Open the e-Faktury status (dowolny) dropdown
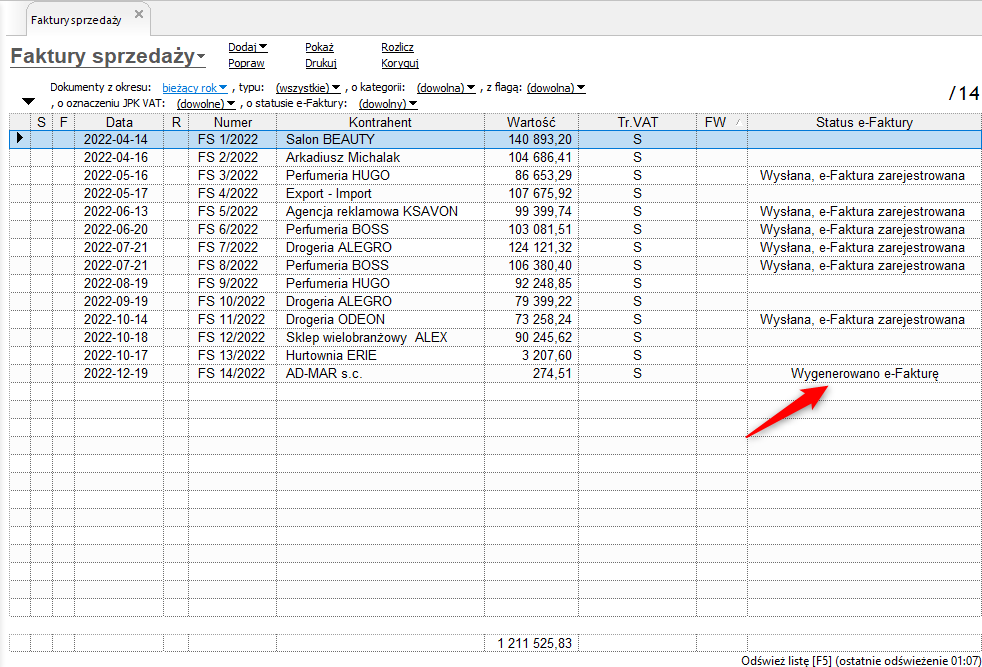 click(388, 103)
